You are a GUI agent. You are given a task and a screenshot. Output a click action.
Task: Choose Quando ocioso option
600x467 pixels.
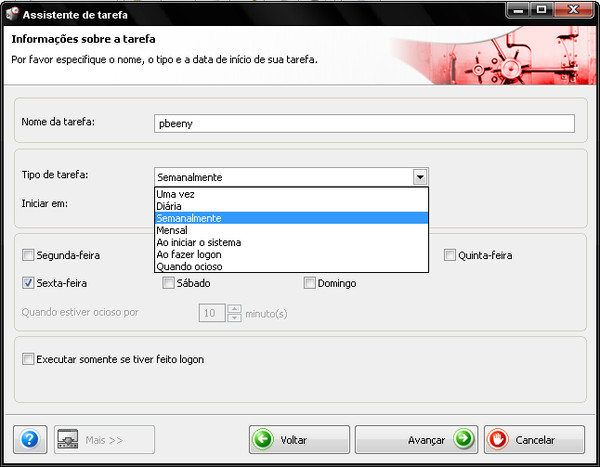tap(291, 266)
